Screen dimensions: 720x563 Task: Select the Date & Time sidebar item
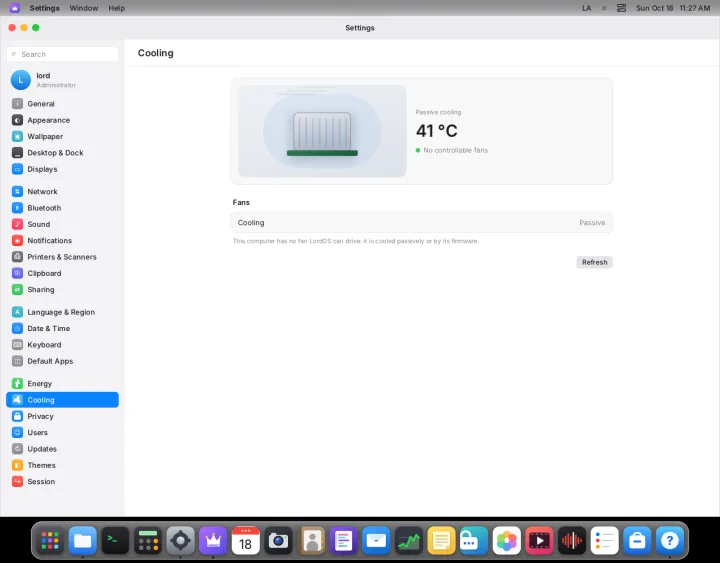point(62,328)
